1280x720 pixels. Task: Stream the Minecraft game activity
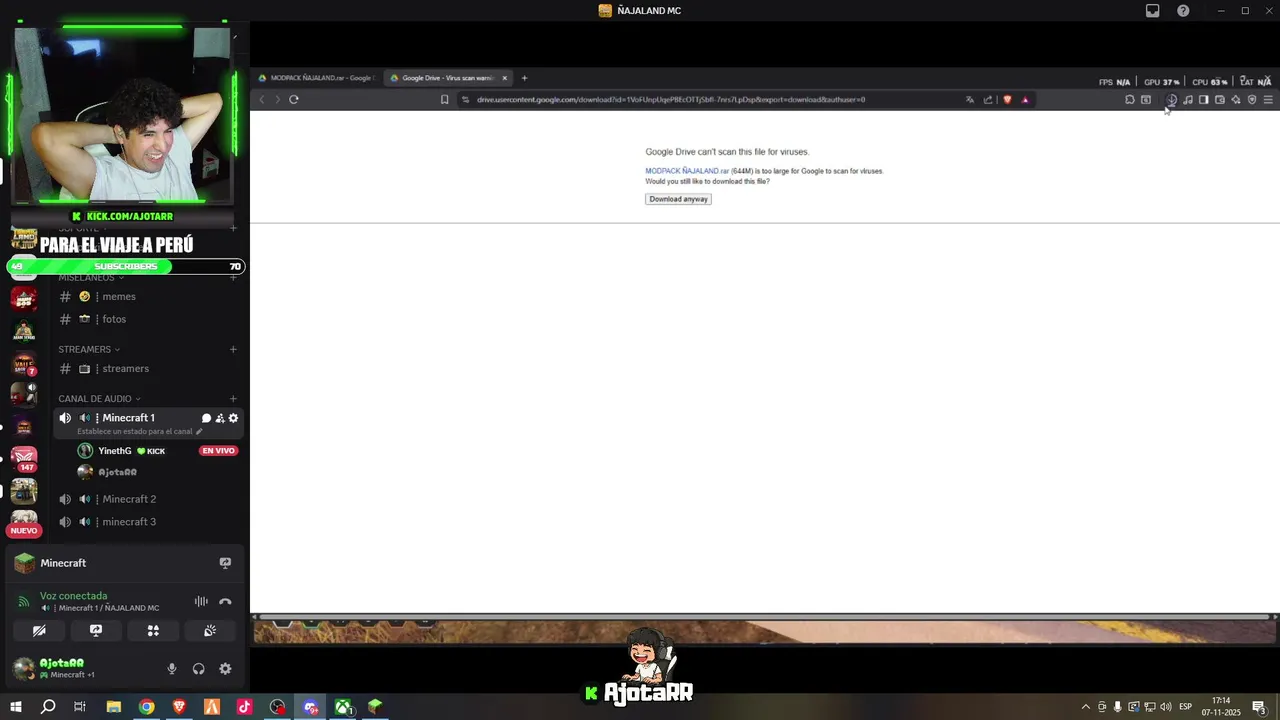click(x=225, y=563)
